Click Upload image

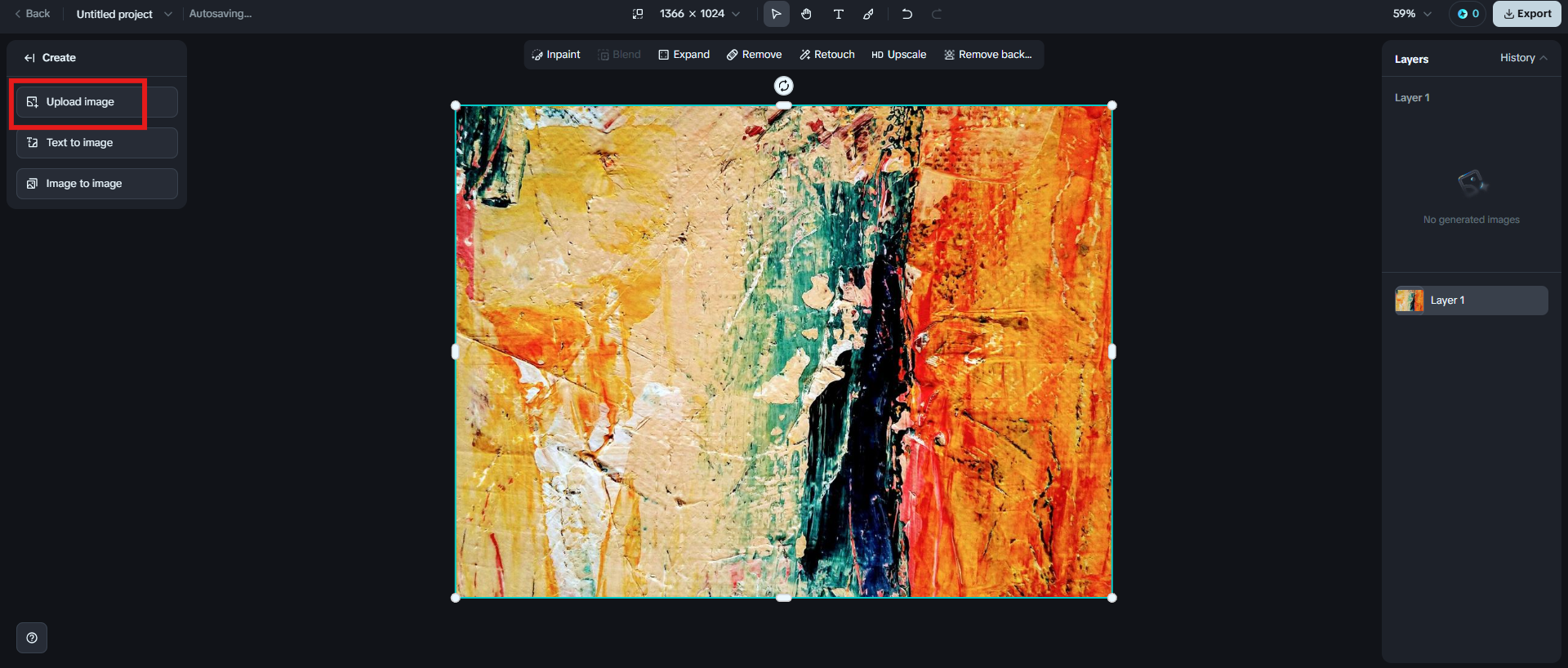[96, 102]
